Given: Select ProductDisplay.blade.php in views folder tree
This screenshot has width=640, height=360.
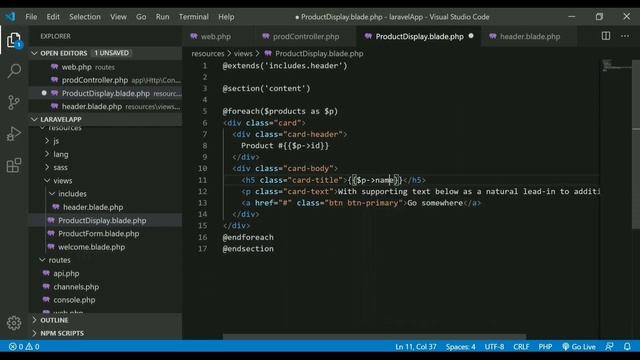Looking at the screenshot, I should point(105,220).
